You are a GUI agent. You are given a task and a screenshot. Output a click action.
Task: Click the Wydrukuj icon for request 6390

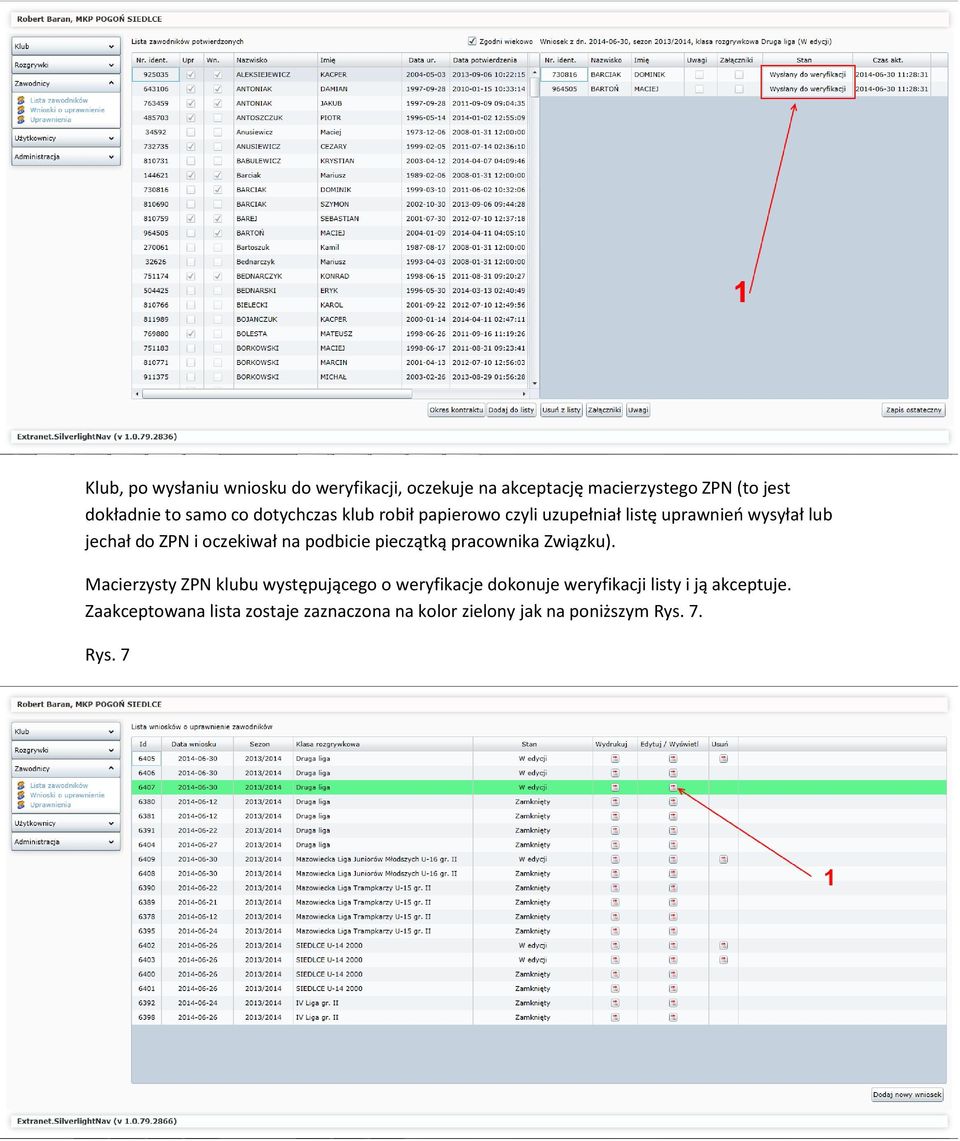pos(615,888)
